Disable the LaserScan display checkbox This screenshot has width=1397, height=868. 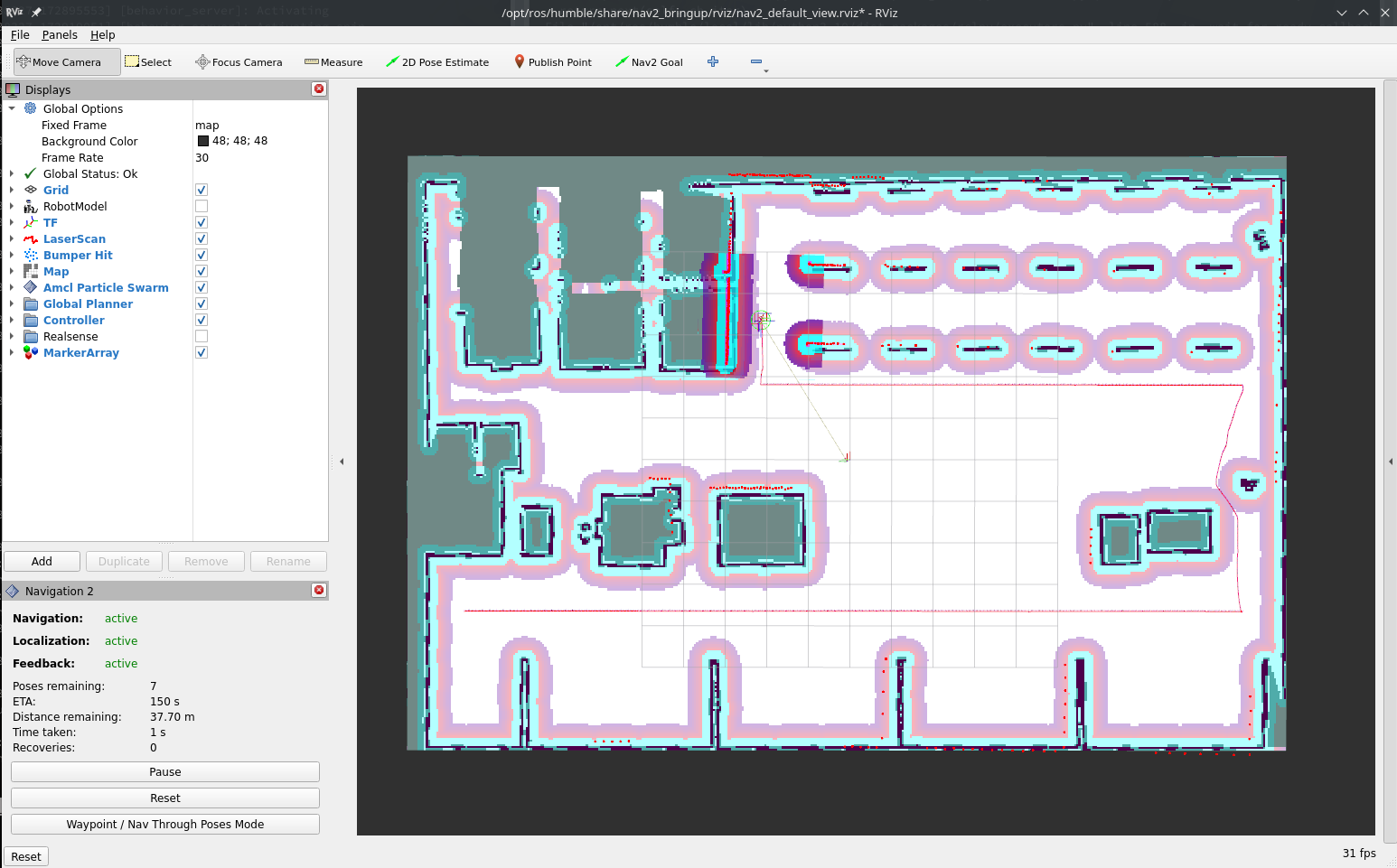(x=202, y=238)
